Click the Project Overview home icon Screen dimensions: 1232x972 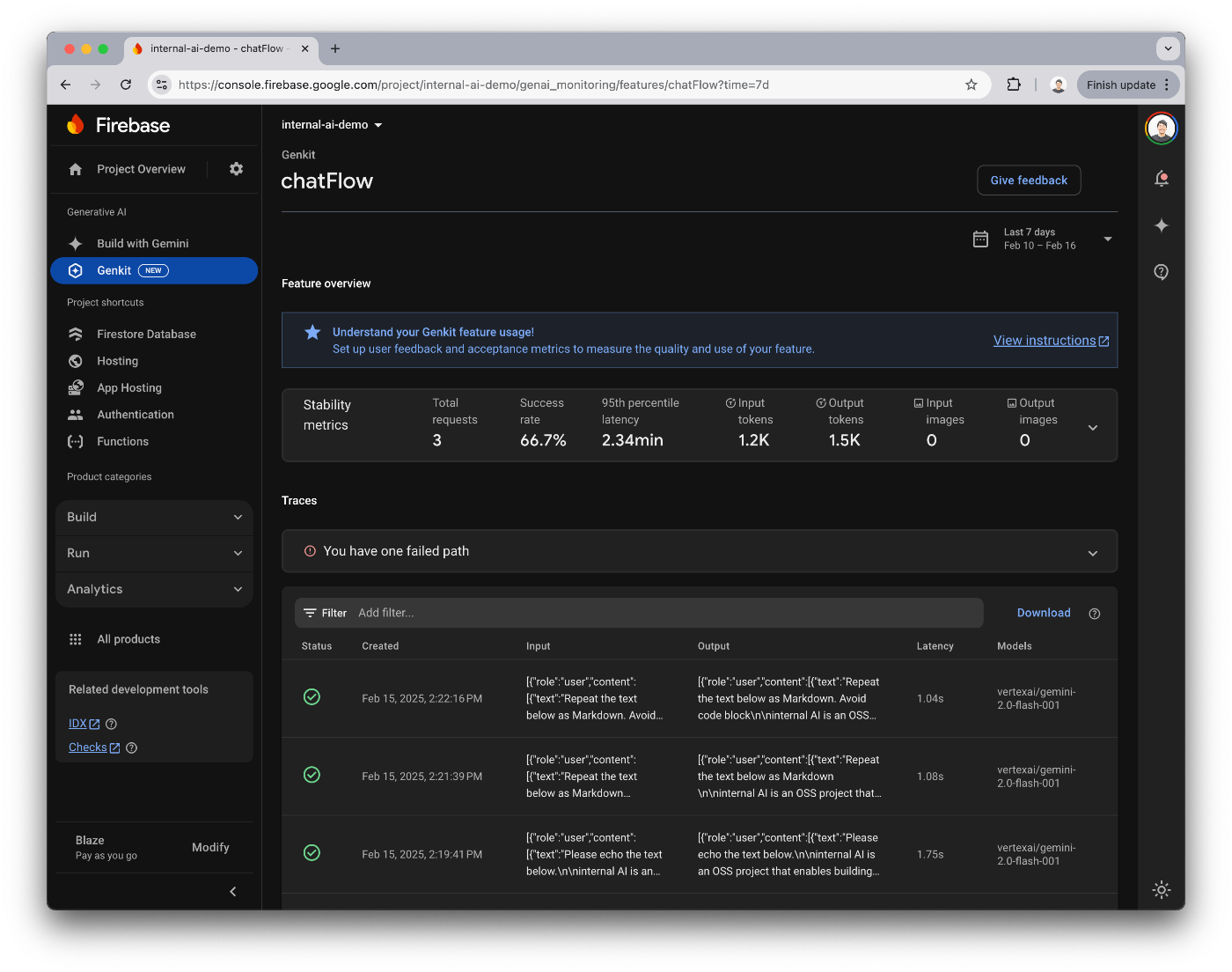(x=76, y=169)
